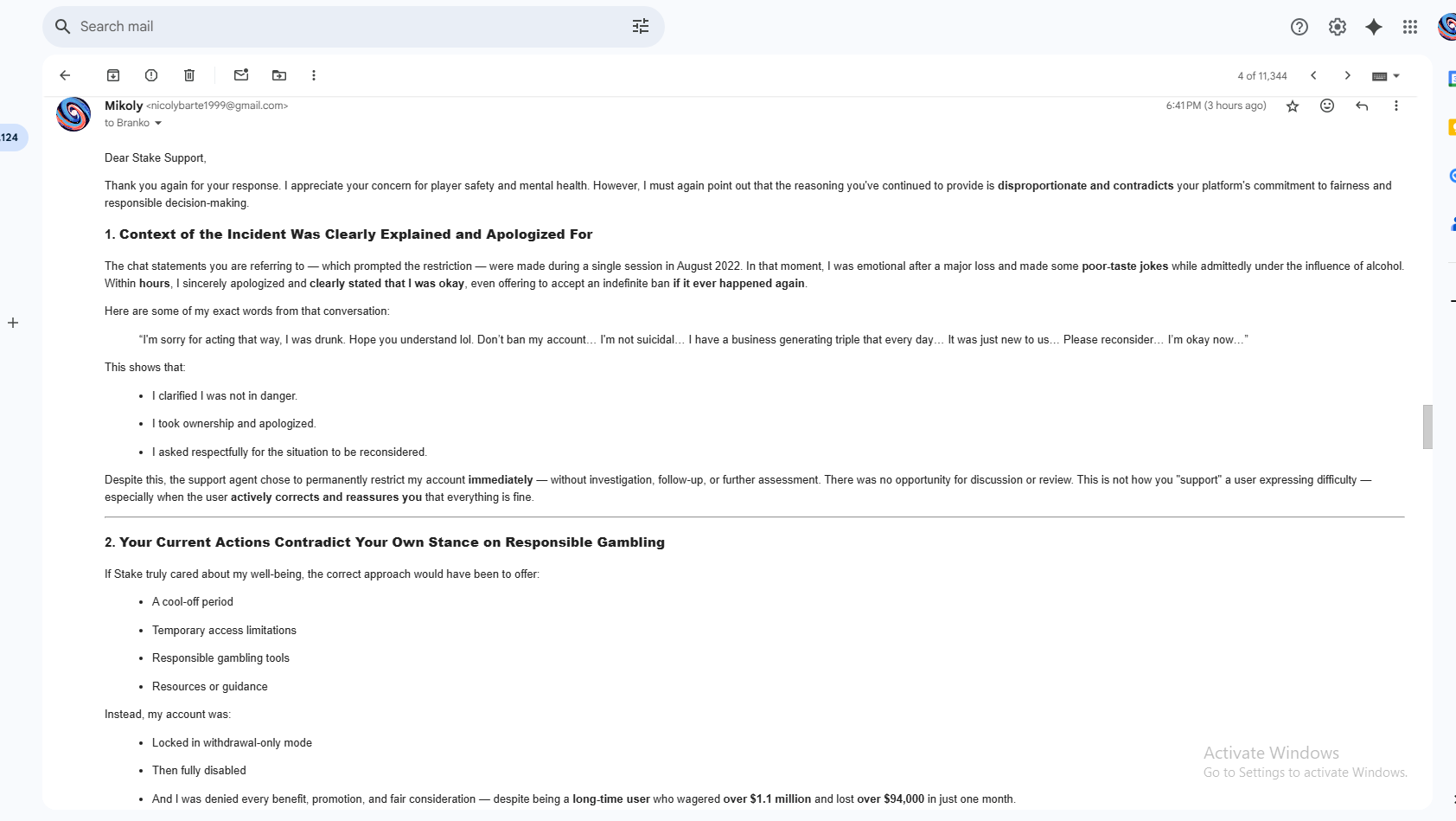The image size is (1456, 821).
Task: Show search options filter icon
Action: [x=641, y=27]
